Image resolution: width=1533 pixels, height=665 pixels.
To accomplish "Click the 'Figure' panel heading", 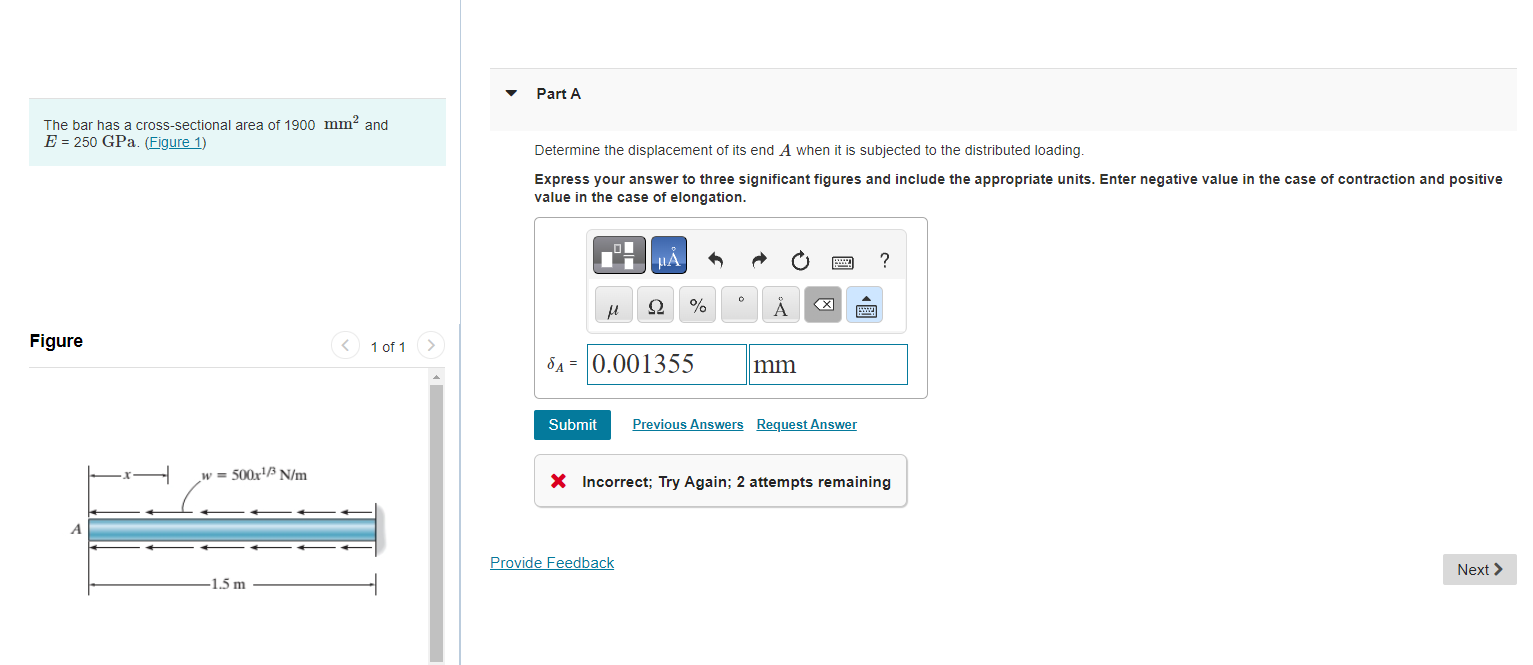I will 56,341.
